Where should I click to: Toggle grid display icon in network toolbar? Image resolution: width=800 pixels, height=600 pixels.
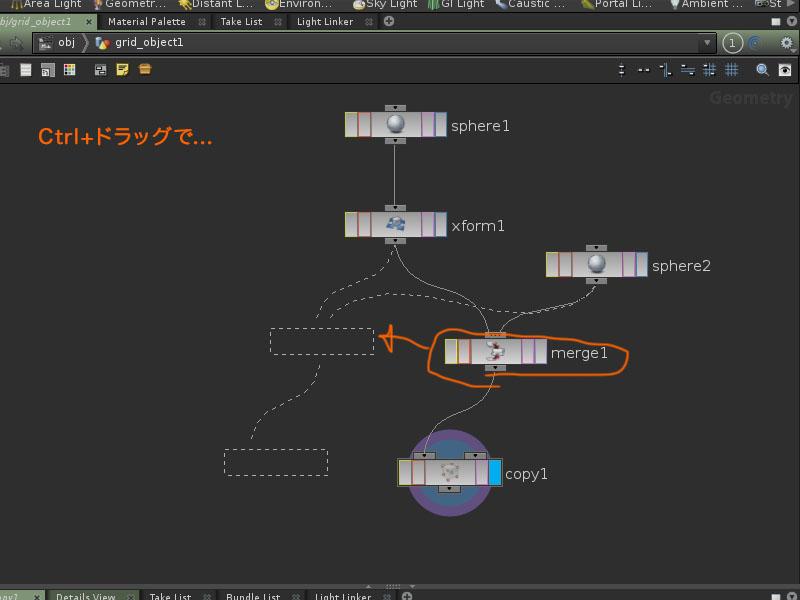[732, 70]
